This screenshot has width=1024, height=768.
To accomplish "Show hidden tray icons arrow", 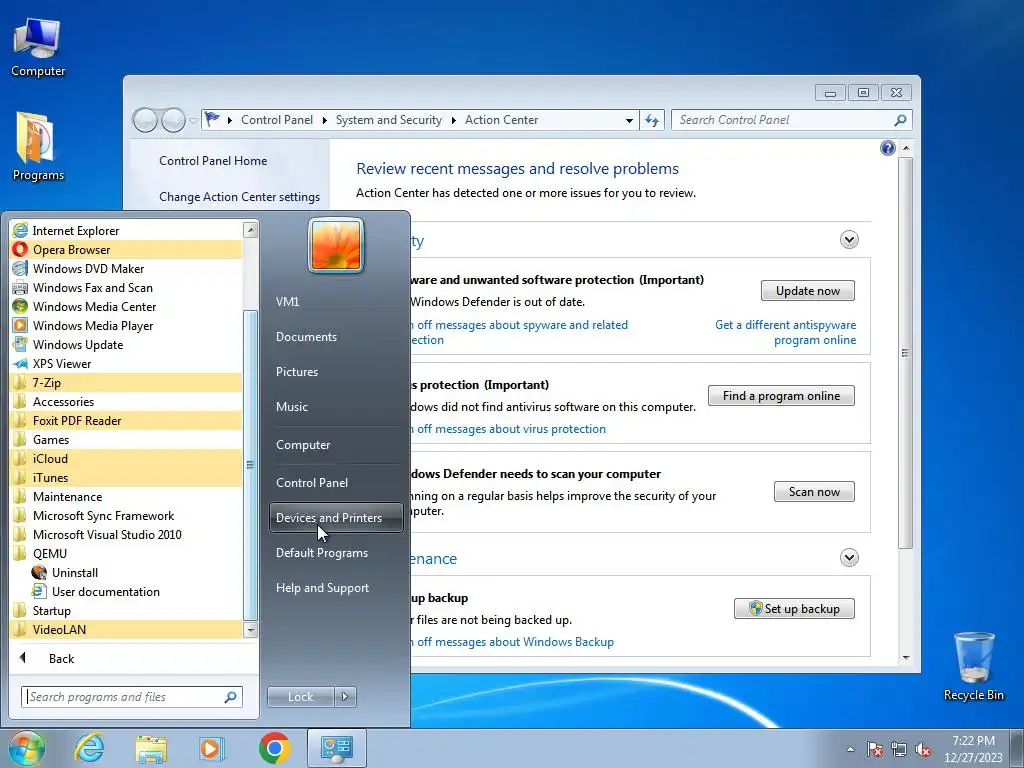I will pos(850,749).
